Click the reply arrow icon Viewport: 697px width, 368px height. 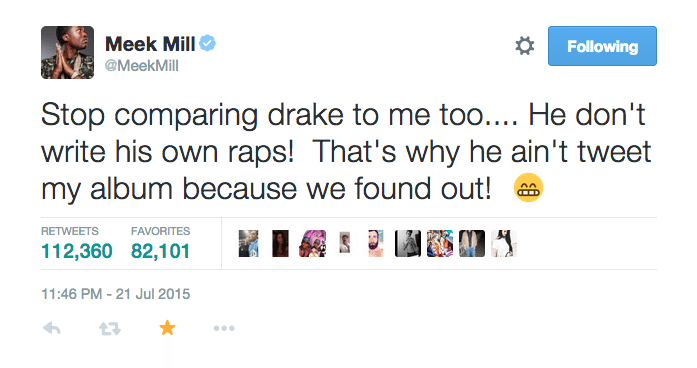[52, 328]
